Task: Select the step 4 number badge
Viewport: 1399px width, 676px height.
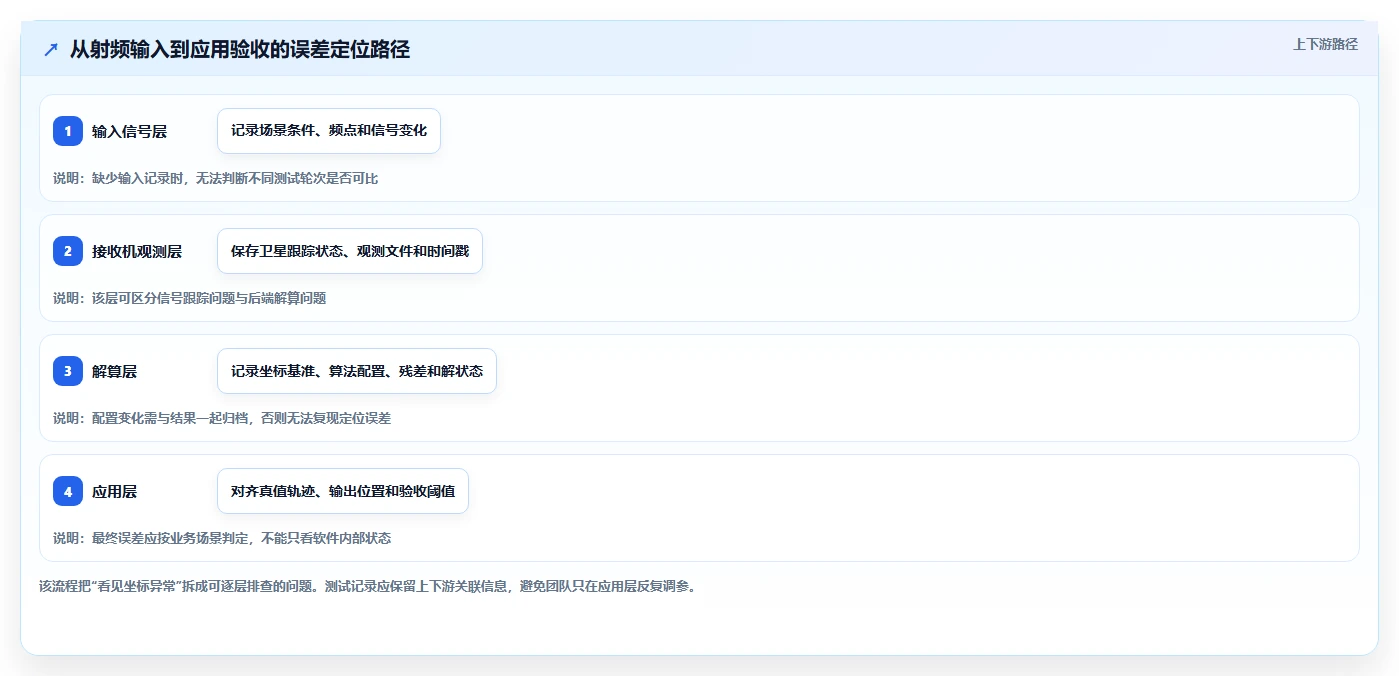Action: [x=68, y=491]
